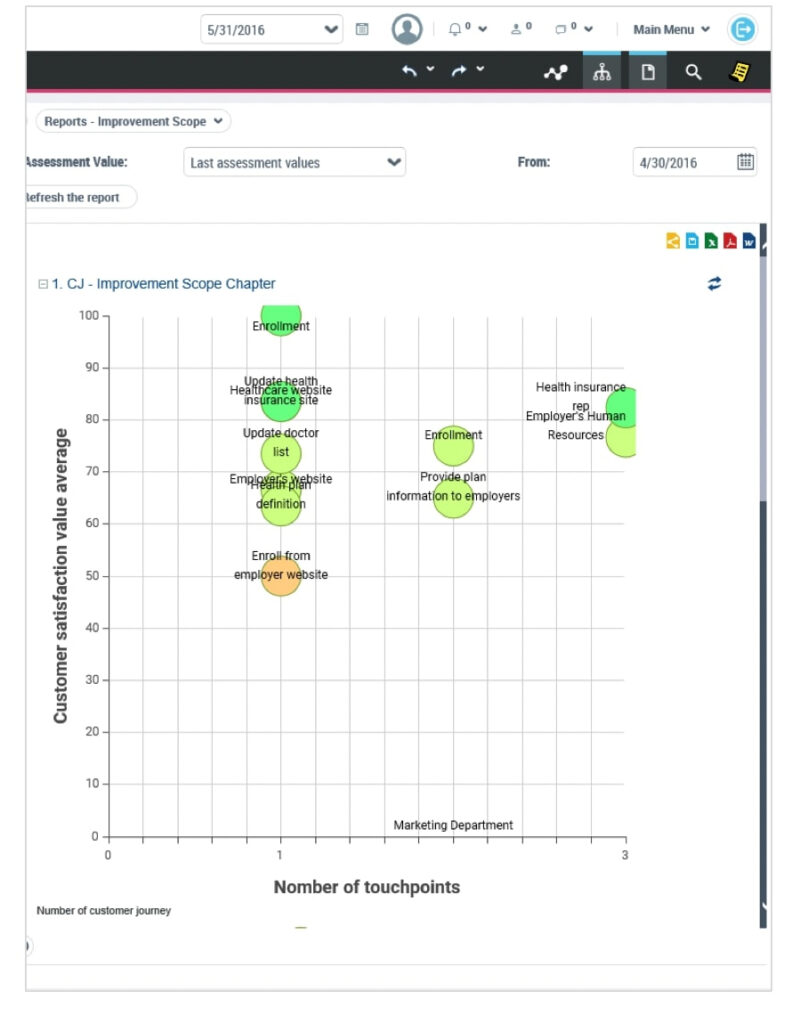Screen dimensions: 792x1024
Task: Click the user profile avatar
Action: coord(406,29)
